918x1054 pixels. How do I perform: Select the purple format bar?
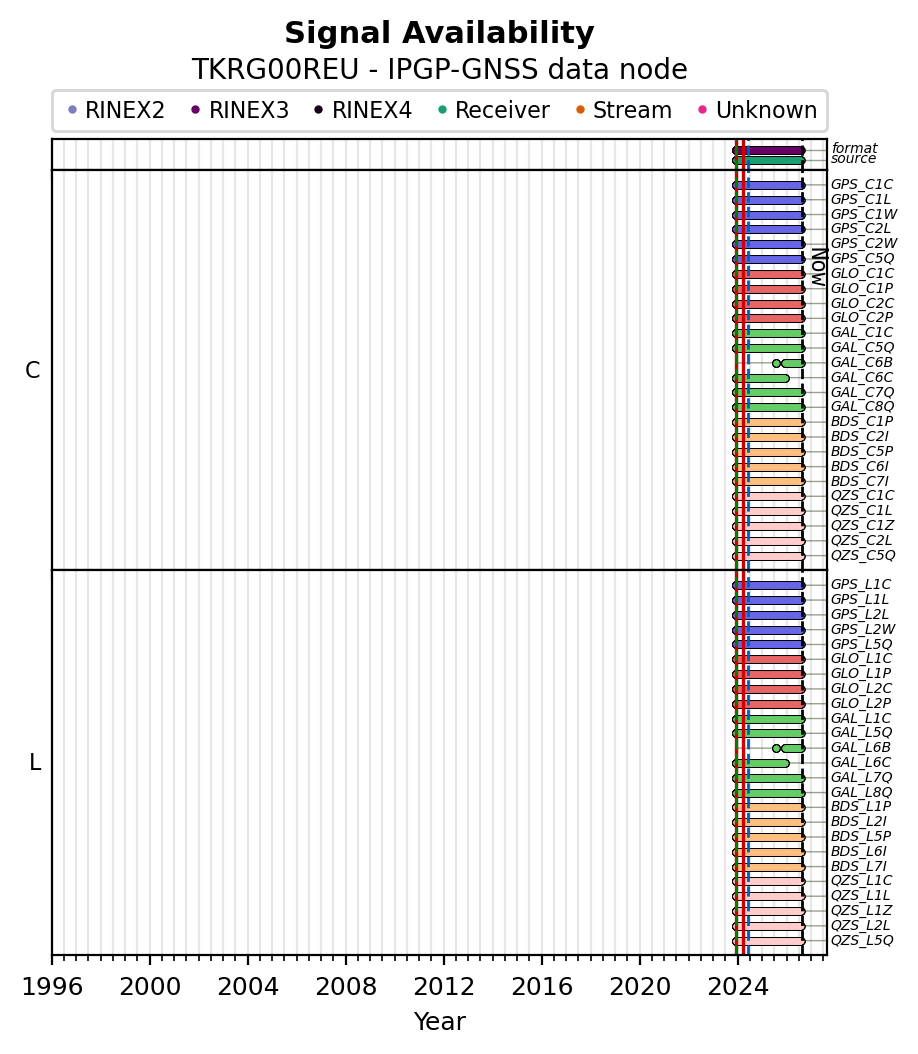pyautogui.click(x=769, y=151)
